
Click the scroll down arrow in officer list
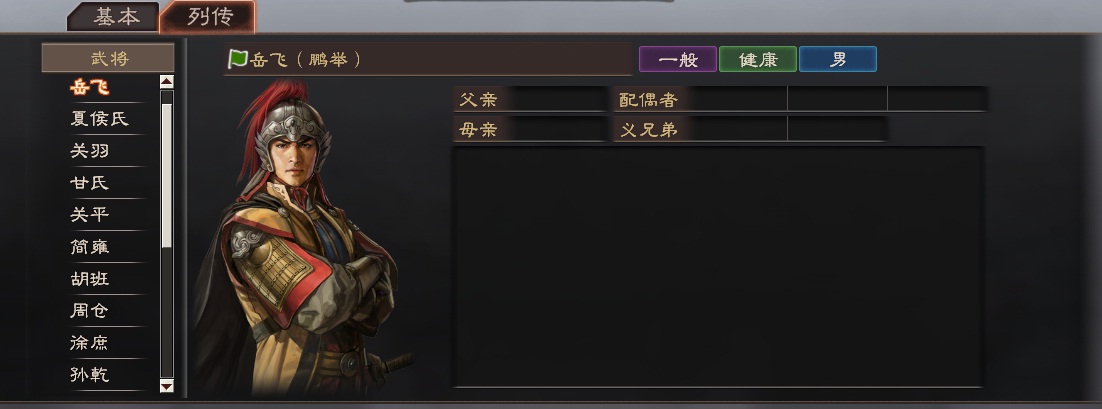tap(167, 385)
